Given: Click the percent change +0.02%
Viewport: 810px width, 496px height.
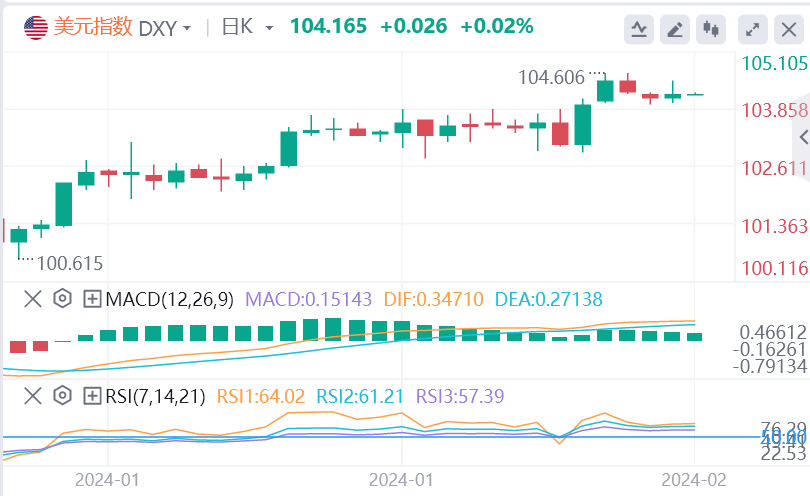Looking at the screenshot, I should 496,26.
